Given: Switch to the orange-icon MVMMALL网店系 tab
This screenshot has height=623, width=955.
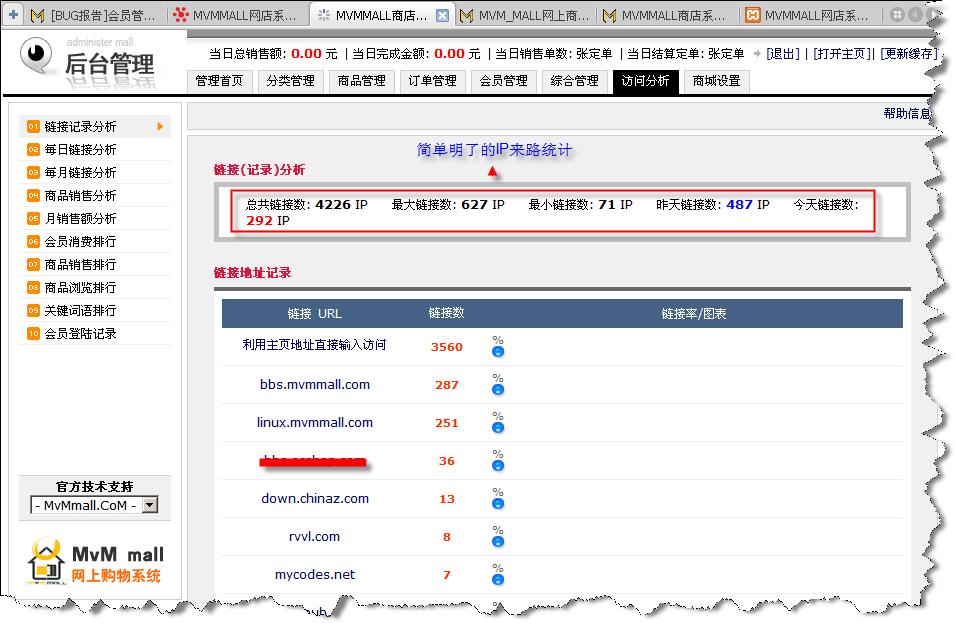Looking at the screenshot, I should point(809,15).
